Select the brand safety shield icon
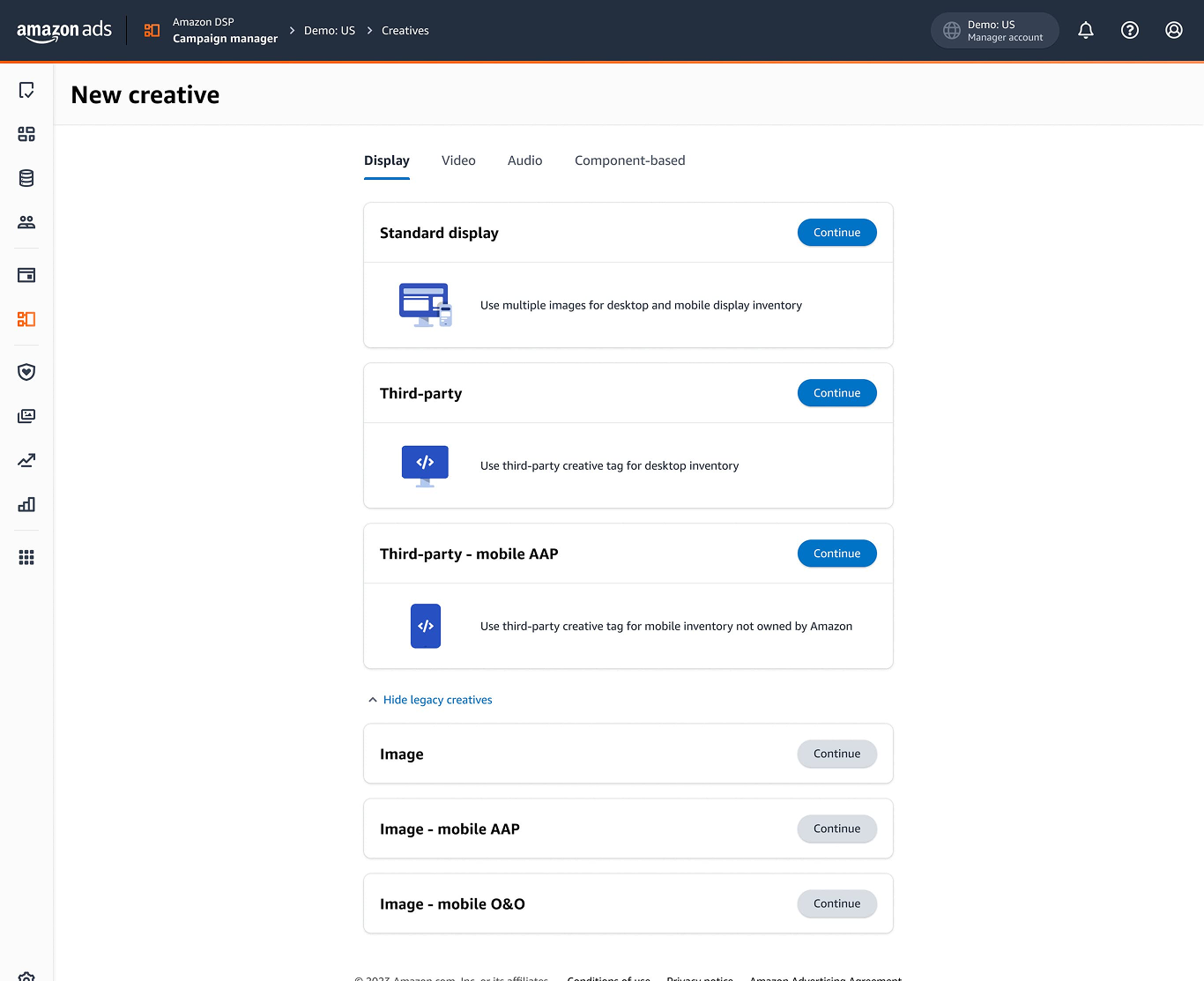Screen dimensions: 1204x981 [x=26, y=372]
